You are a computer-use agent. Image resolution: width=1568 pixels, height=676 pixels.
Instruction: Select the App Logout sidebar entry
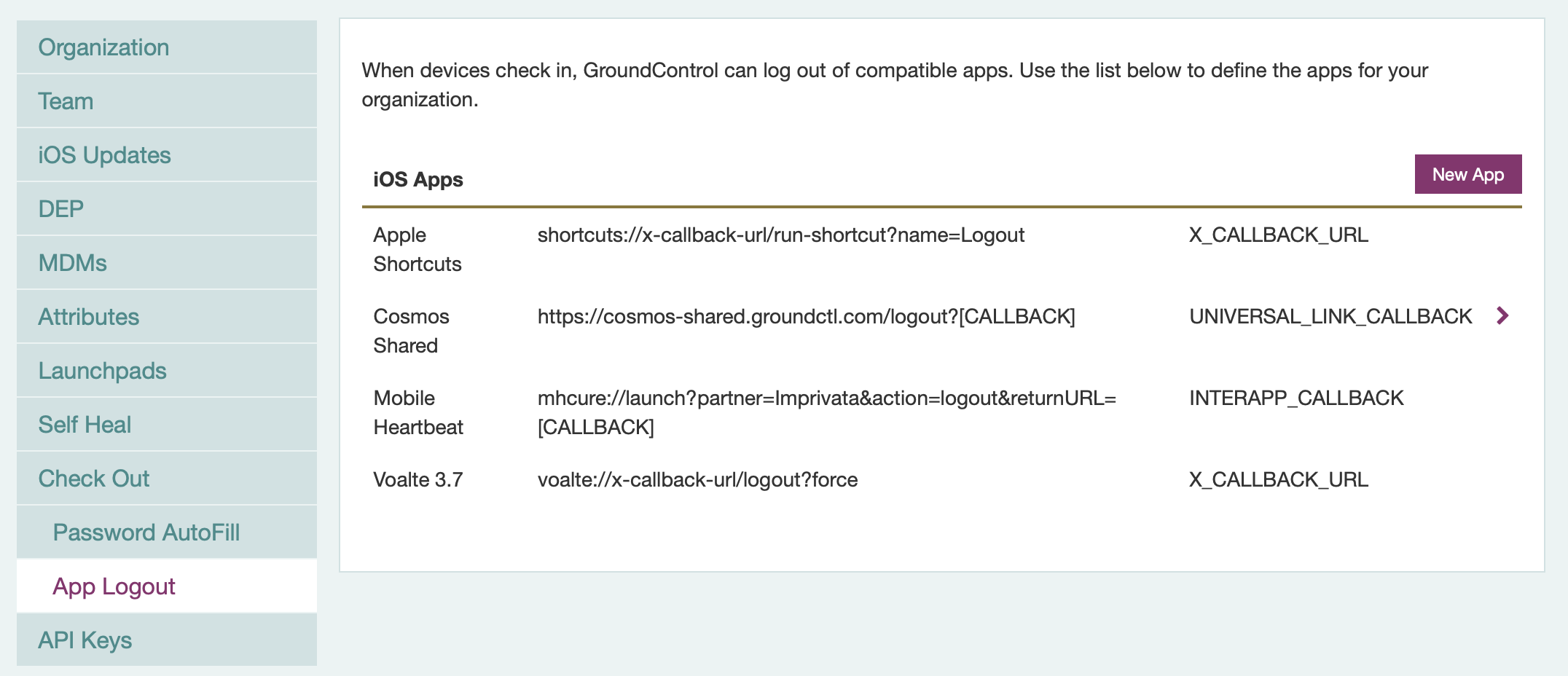click(114, 586)
